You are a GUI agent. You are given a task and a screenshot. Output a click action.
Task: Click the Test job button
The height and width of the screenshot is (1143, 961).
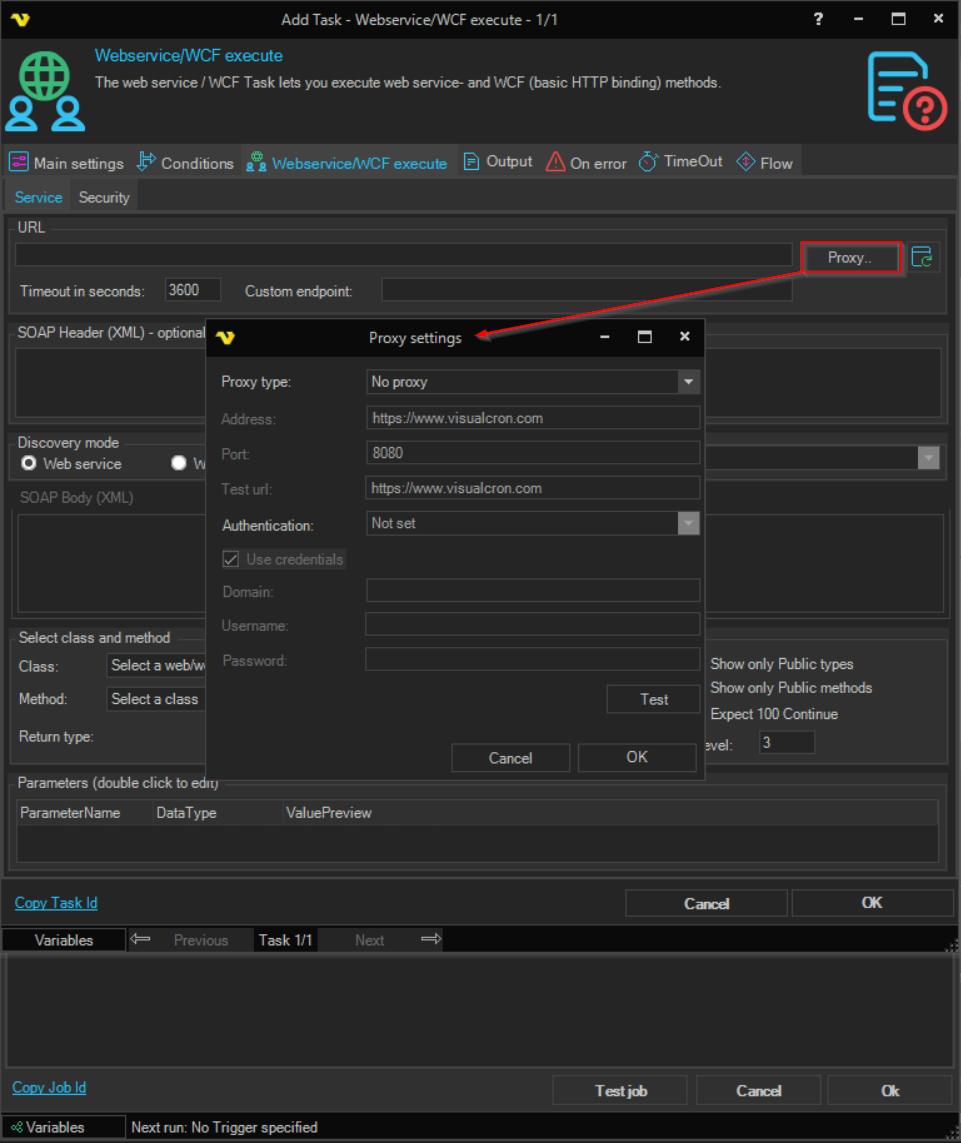tap(620, 1090)
